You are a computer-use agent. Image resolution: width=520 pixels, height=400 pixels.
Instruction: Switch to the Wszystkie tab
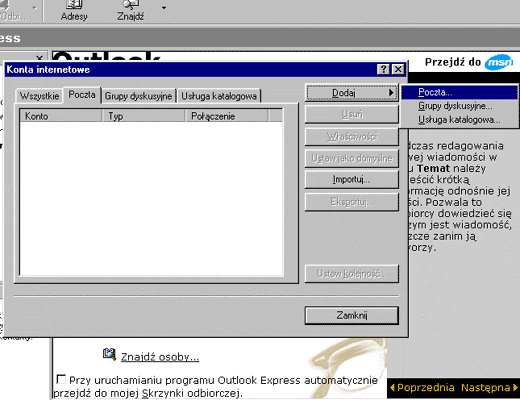(39, 96)
